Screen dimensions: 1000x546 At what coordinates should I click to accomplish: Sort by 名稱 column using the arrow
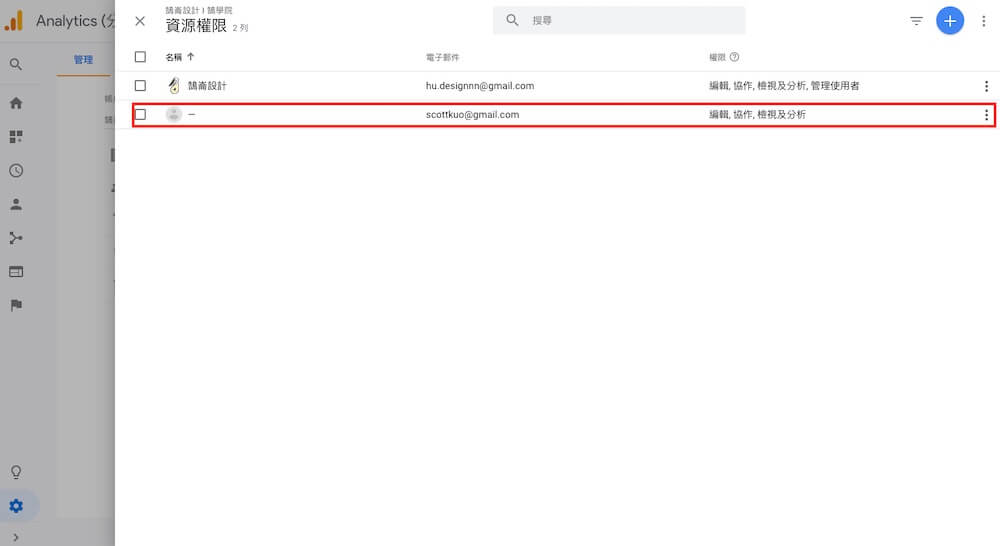click(x=190, y=57)
